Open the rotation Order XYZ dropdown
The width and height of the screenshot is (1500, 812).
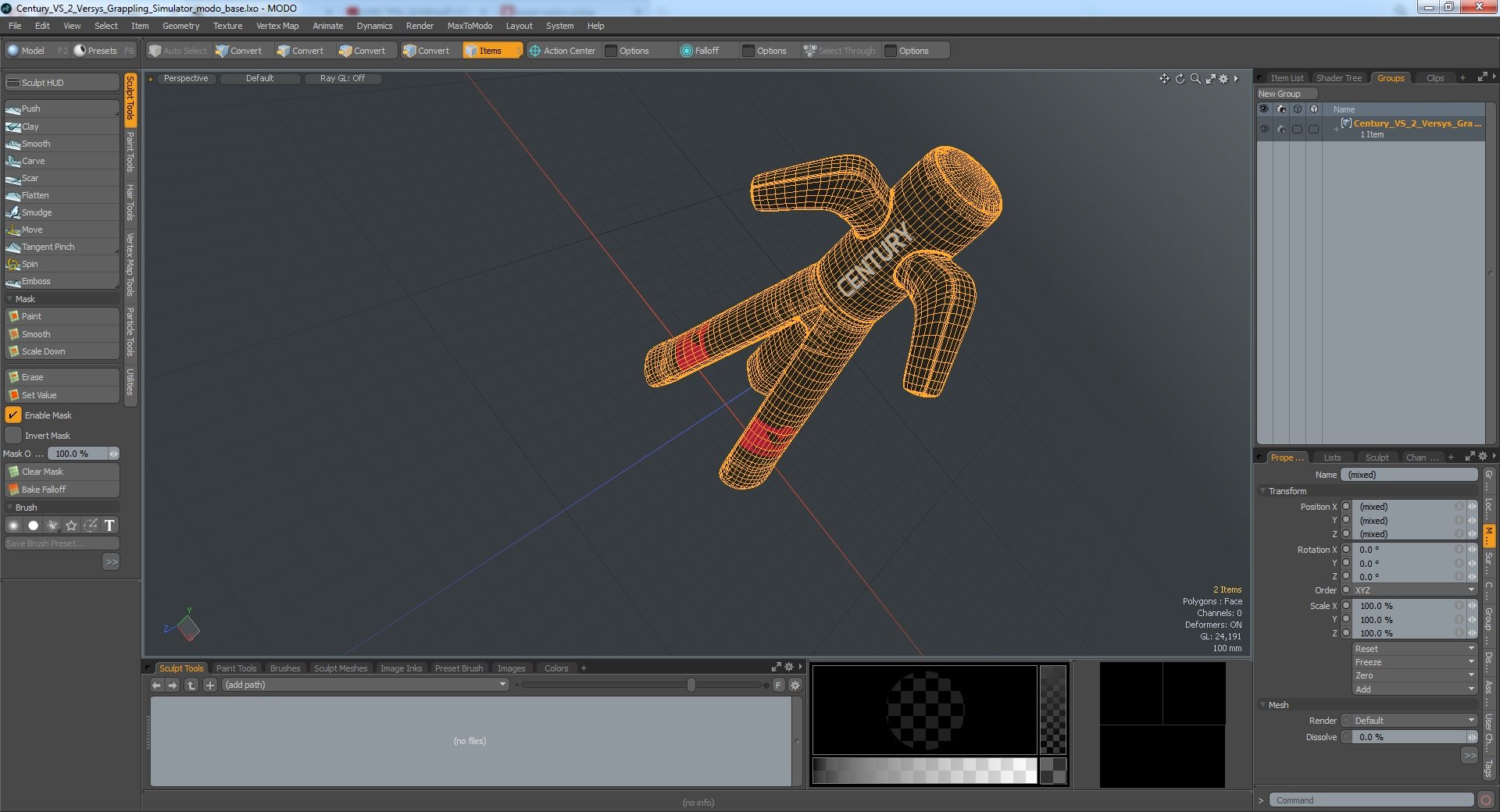(x=1414, y=590)
